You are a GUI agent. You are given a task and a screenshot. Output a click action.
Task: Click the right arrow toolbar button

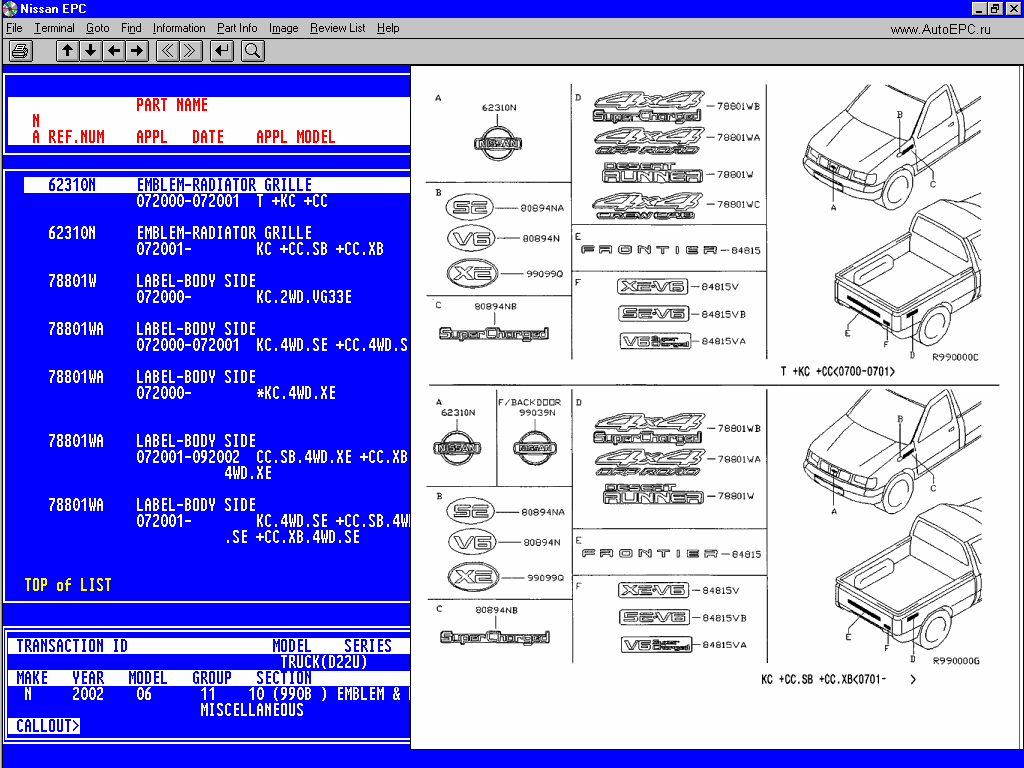pos(137,50)
